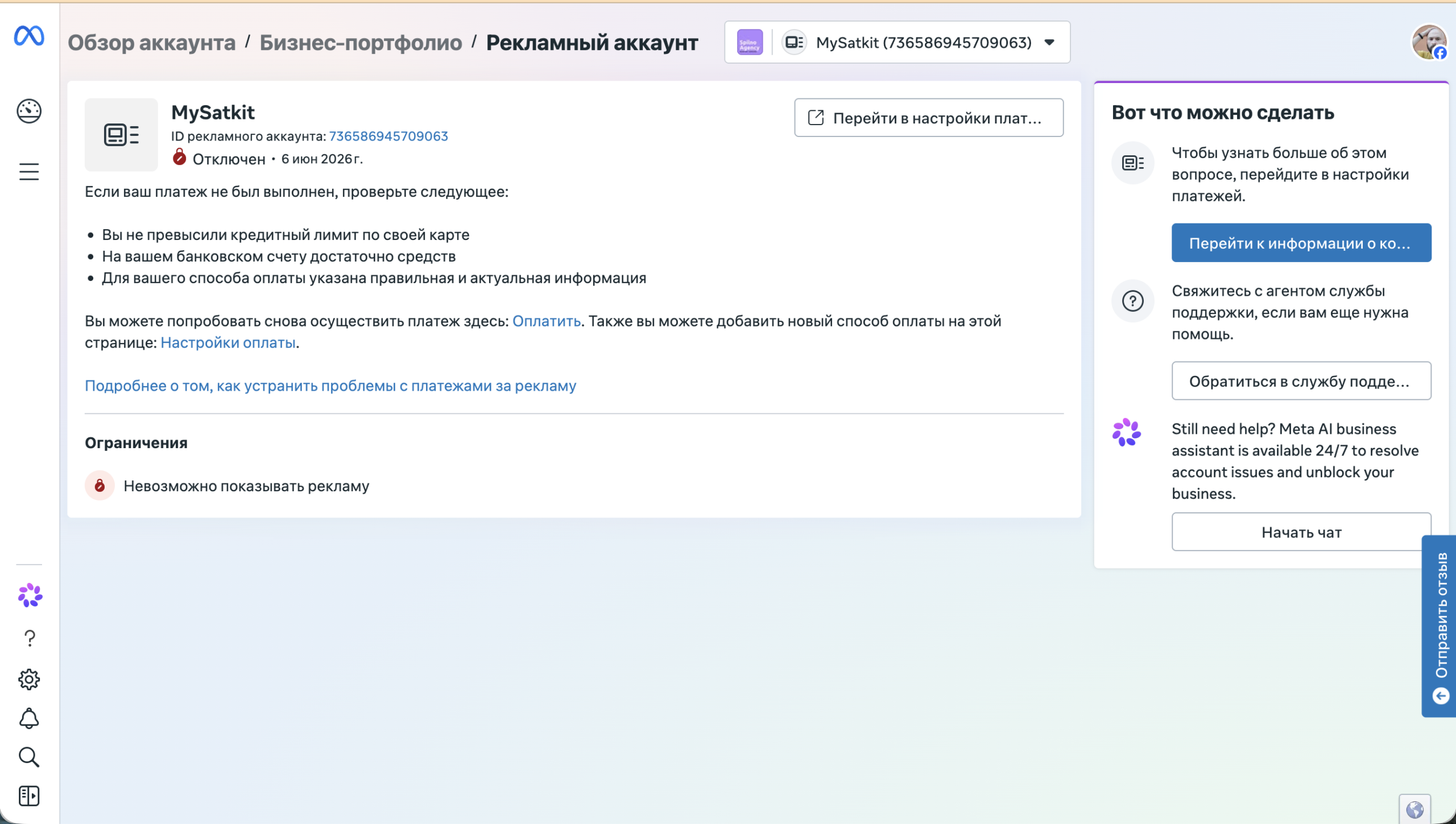Image resolution: width=1456 pixels, height=824 pixels.
Task: Click Для вашего способа оплаты bullet
Action: [x=374, y=278]
